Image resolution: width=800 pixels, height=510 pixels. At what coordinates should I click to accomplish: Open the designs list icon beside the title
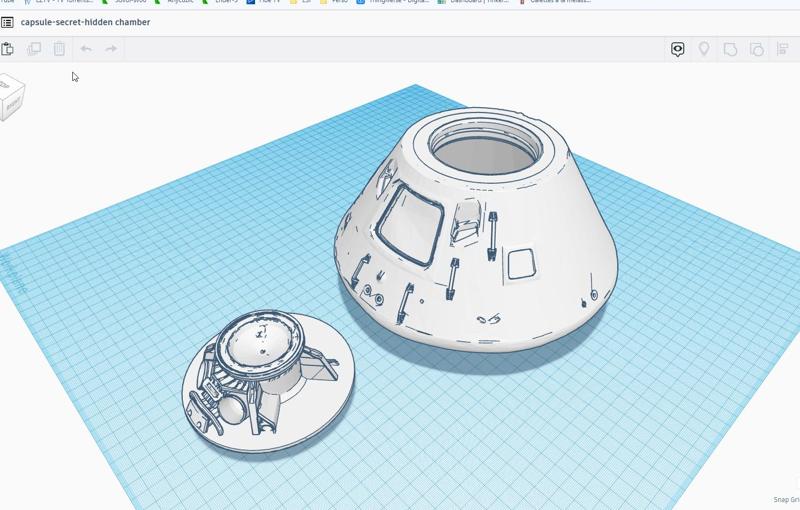click(7, 22)
